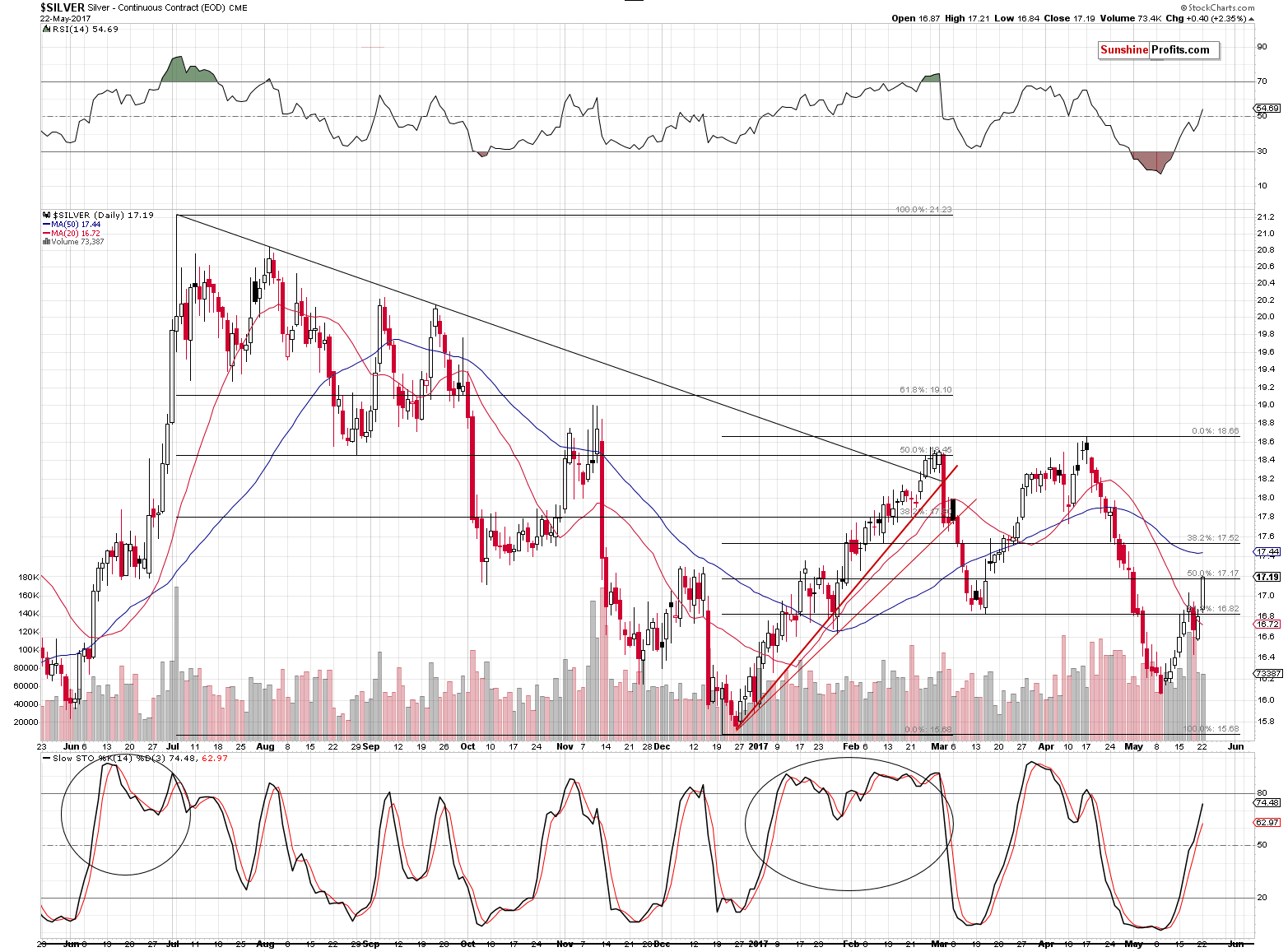The height and width of the screenshot is (952, 1288).
Task: Click the 50.0%: 17.17 retracement label
Action: click(x=1213, y=574)
